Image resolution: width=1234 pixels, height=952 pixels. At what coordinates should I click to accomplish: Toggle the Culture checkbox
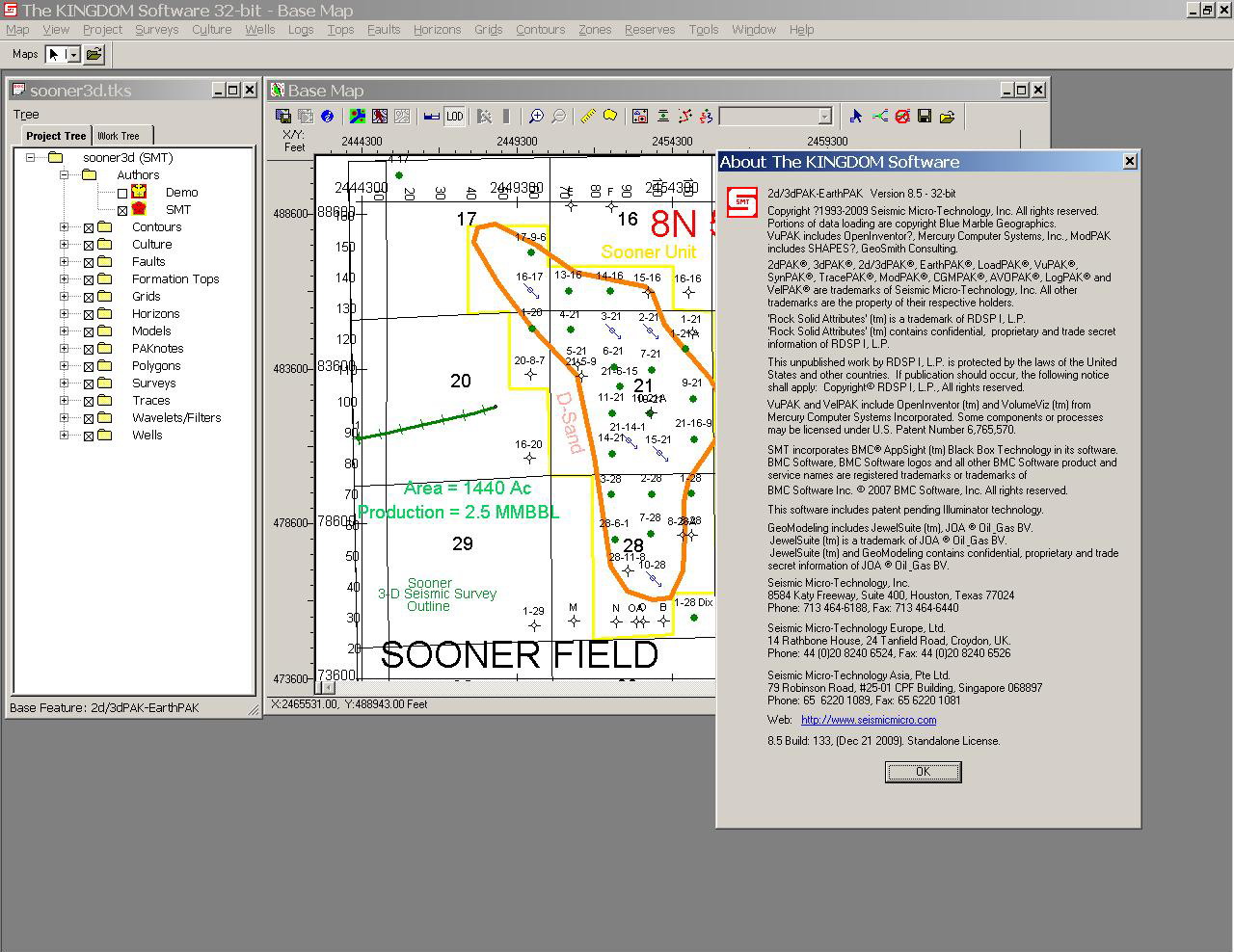89,246
